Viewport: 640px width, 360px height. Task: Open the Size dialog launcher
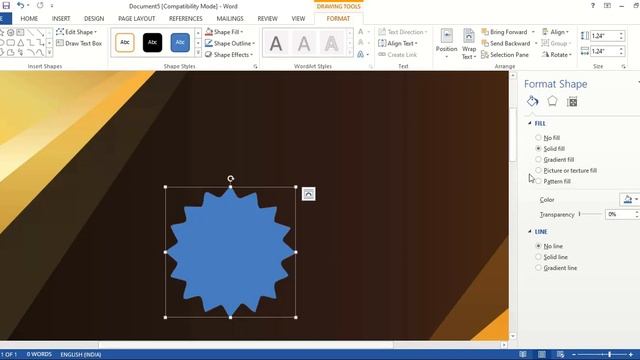point(624,67)
